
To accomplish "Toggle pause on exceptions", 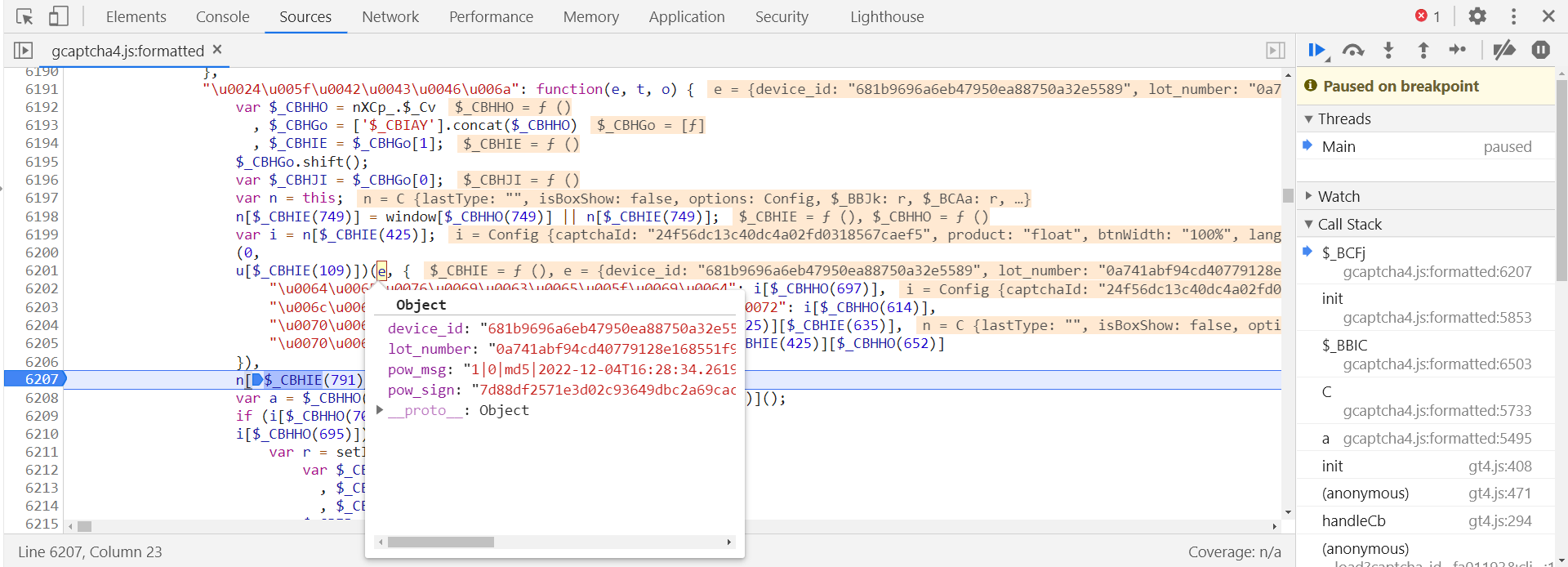I will click(1541, 51).
